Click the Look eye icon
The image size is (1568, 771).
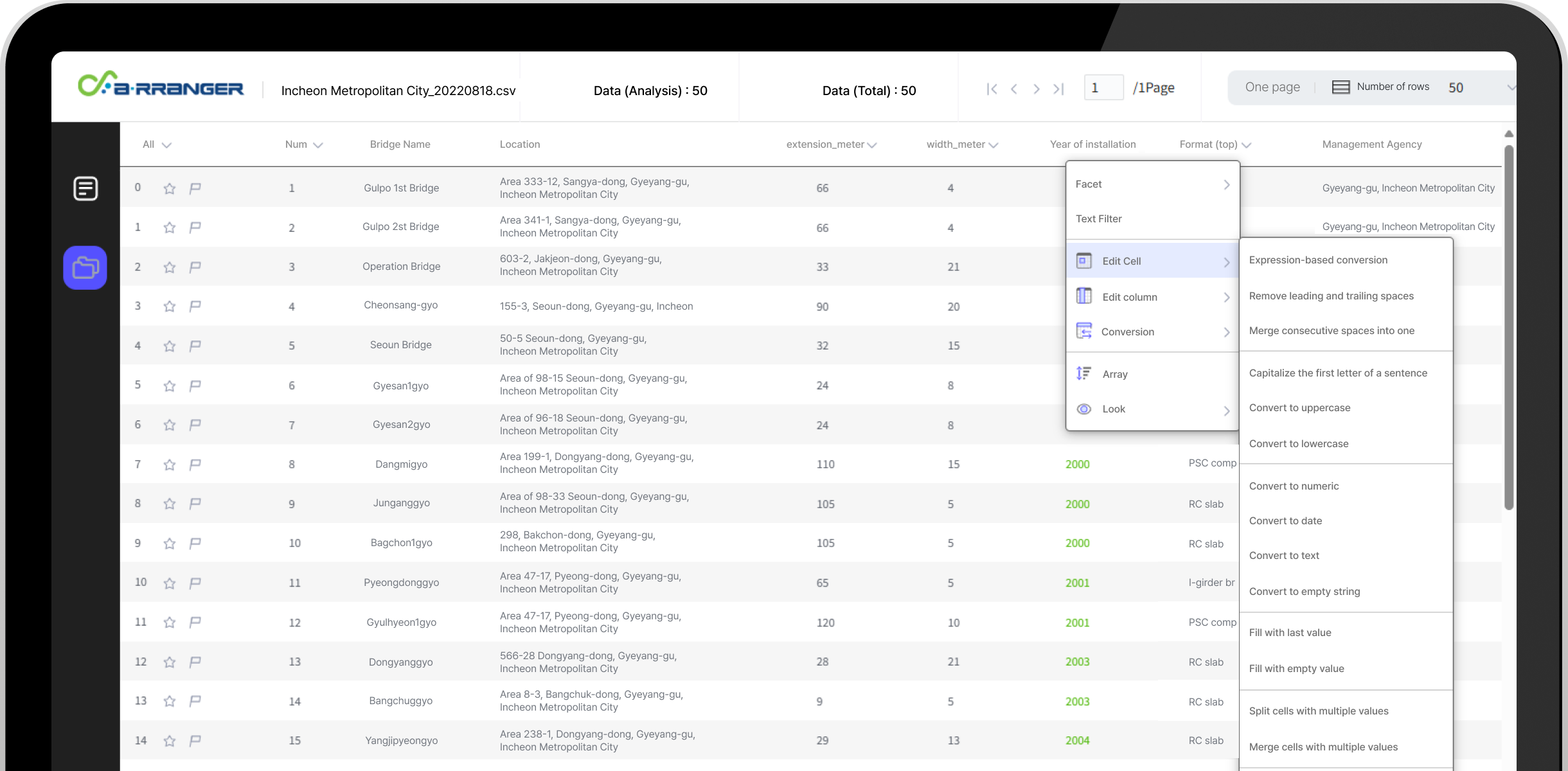click(x=1084, y=409)
